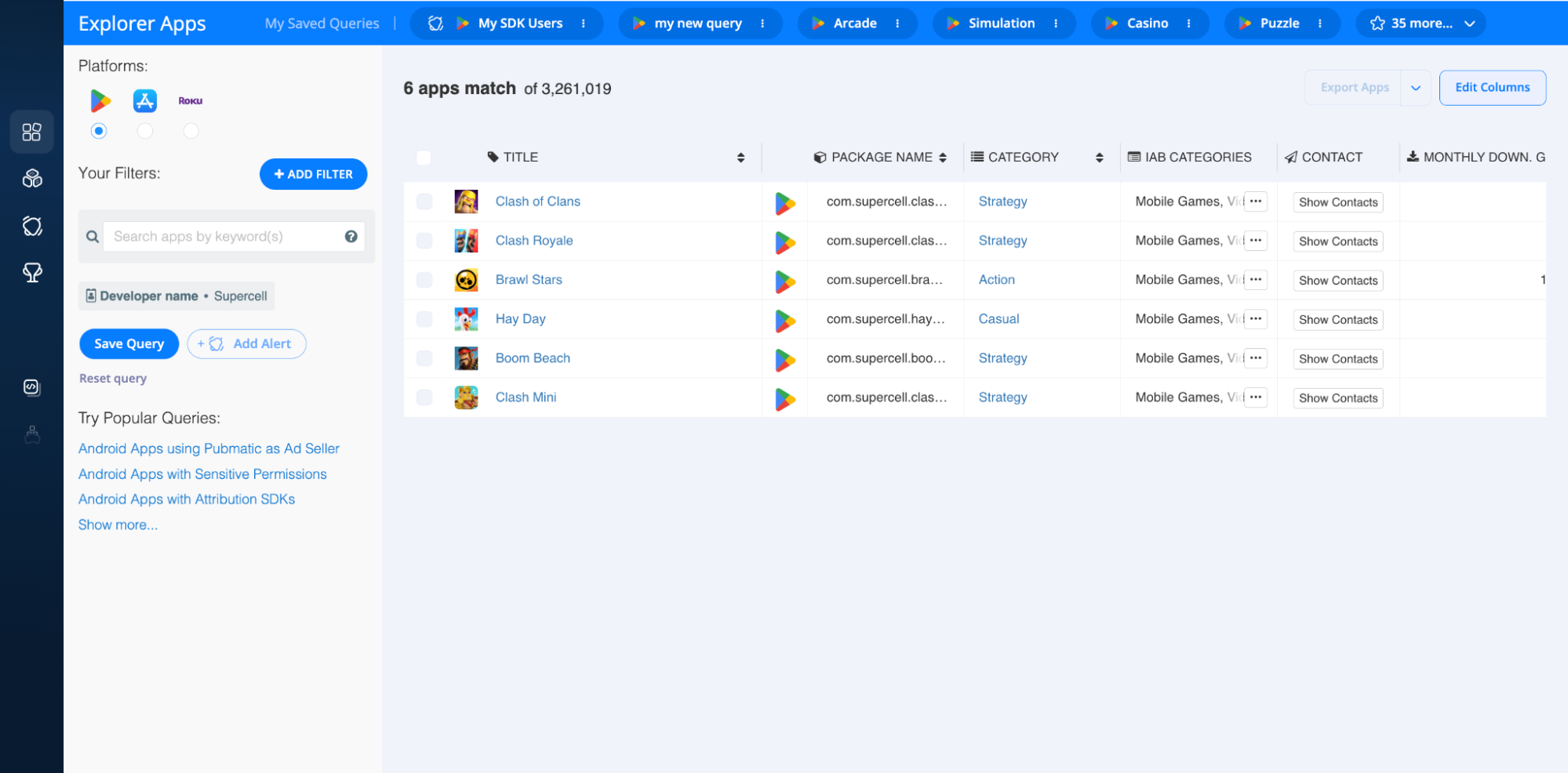The image size is (1568, 773).
Task: Check the Clash Royale row checkbox
Action: coord(424,241)
